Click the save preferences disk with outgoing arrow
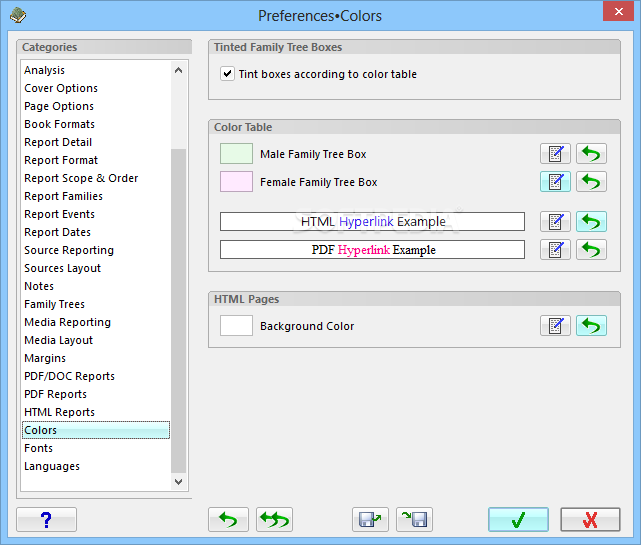Screen dimensions: 641x545 (370, 520)
